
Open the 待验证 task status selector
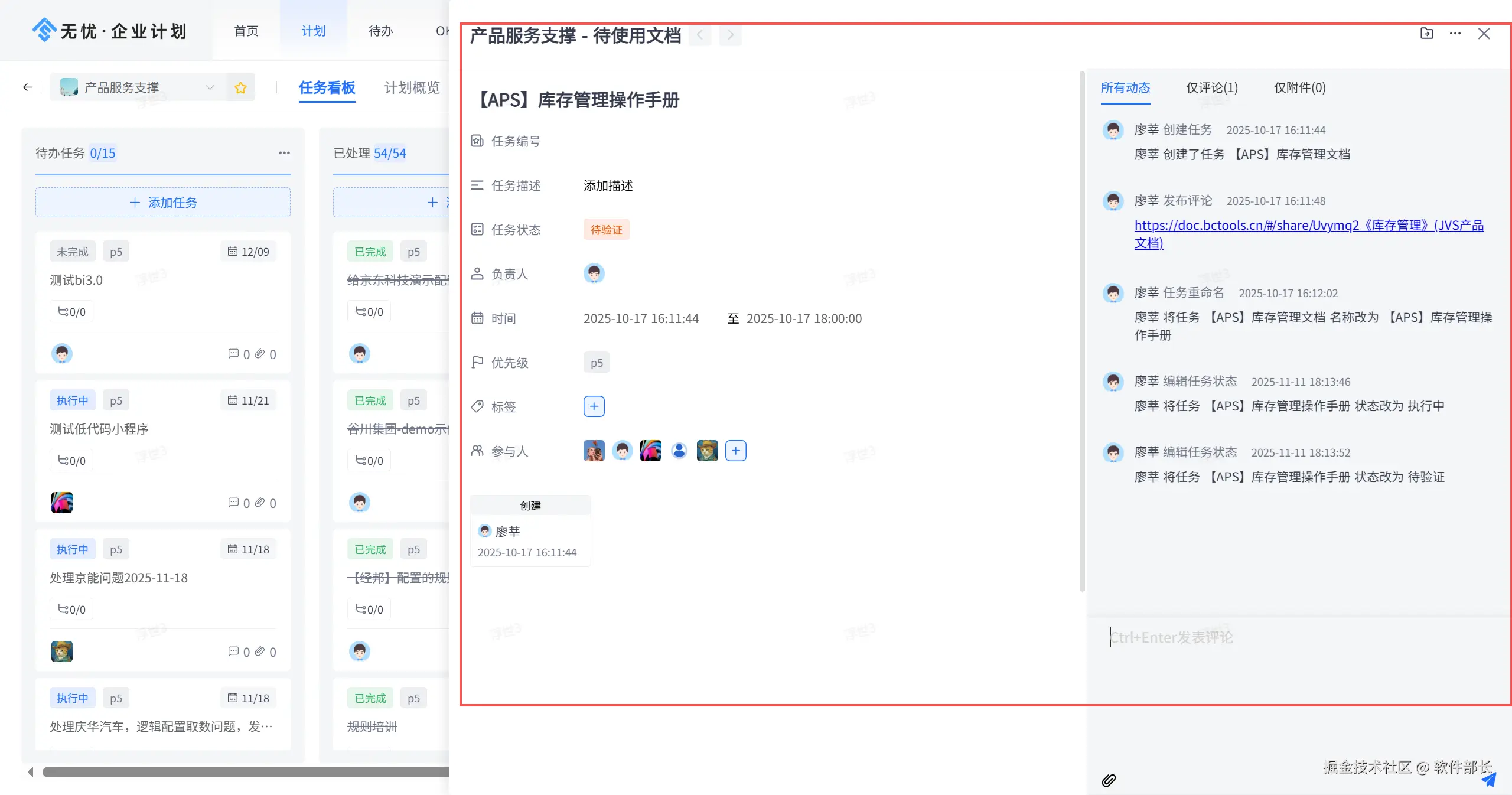click(606, 230)
